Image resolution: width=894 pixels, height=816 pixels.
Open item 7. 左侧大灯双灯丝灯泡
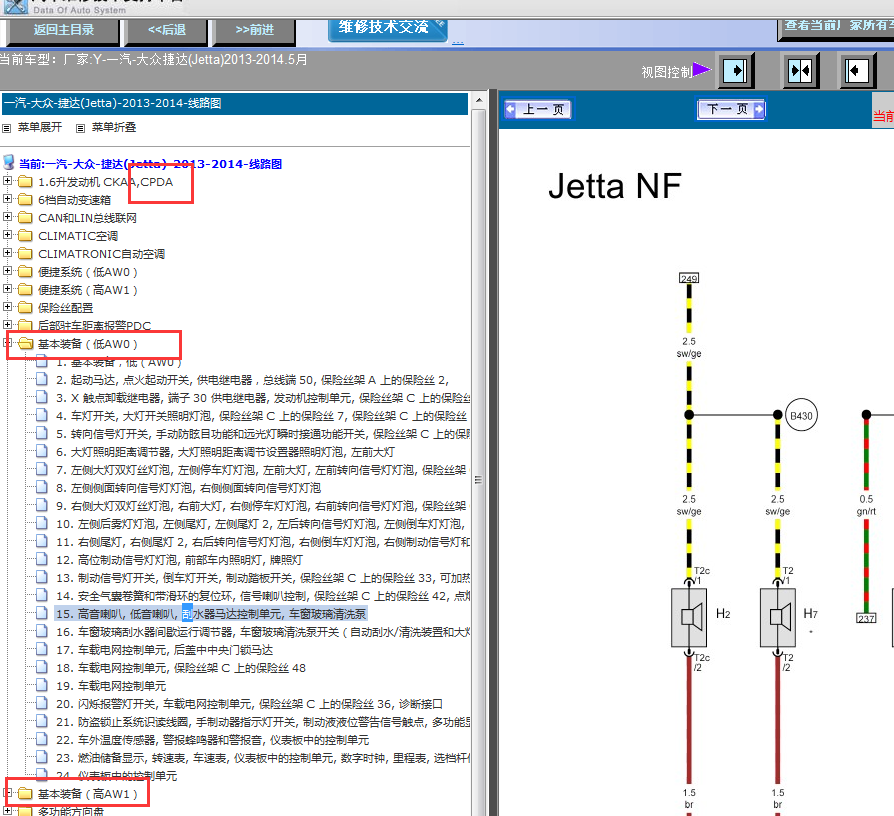click(261, 470)
